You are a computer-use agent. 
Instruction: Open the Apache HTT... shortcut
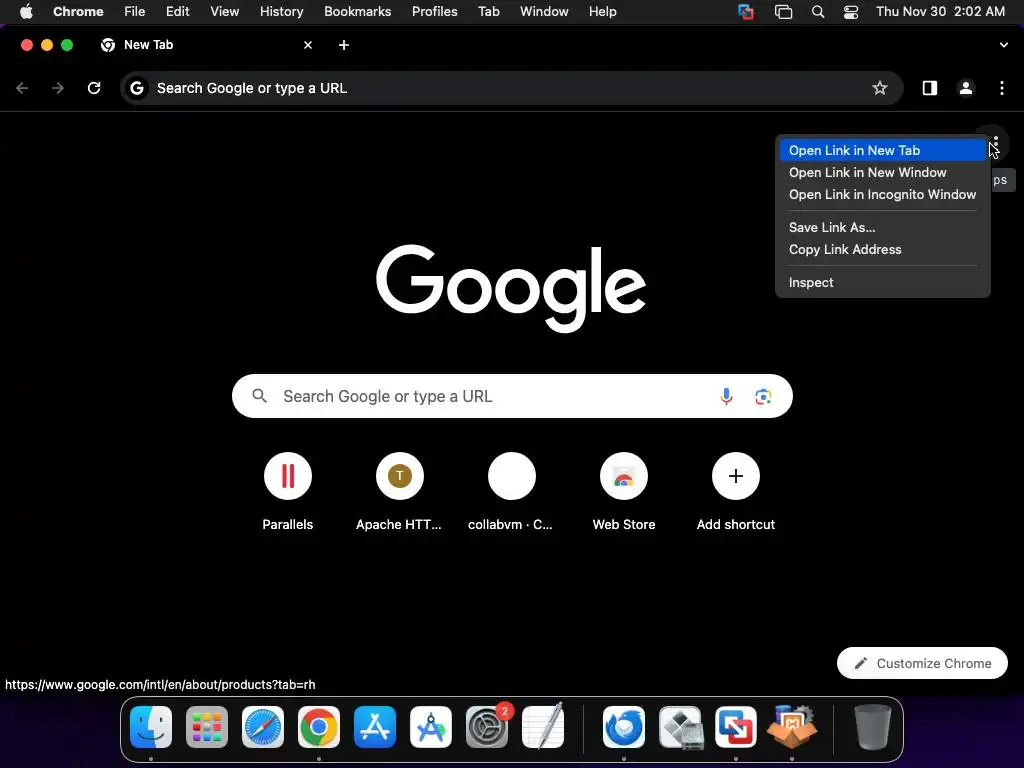(399, 491)
